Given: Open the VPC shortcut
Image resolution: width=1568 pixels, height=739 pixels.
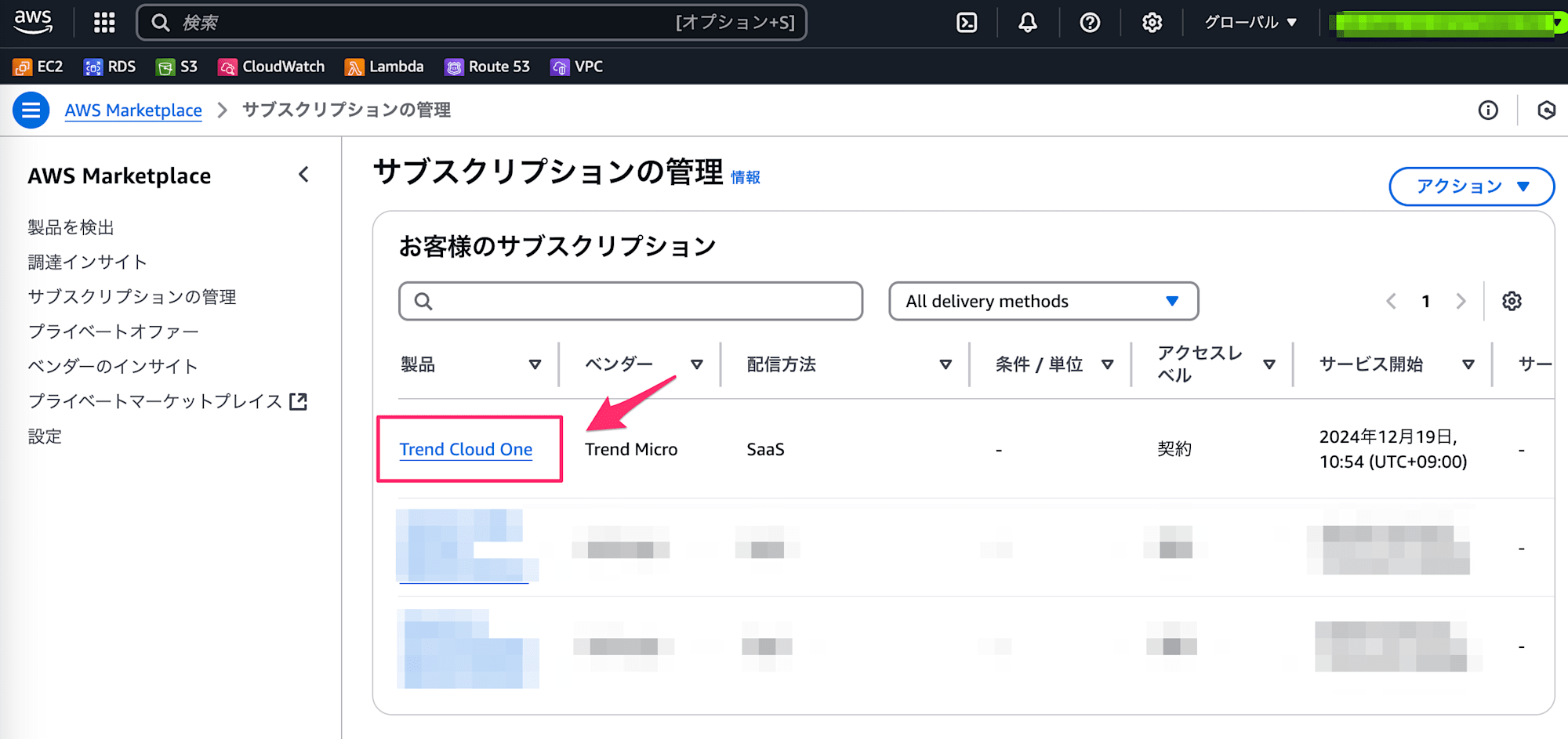Looking at the screenshot, I should coord(577,67).
